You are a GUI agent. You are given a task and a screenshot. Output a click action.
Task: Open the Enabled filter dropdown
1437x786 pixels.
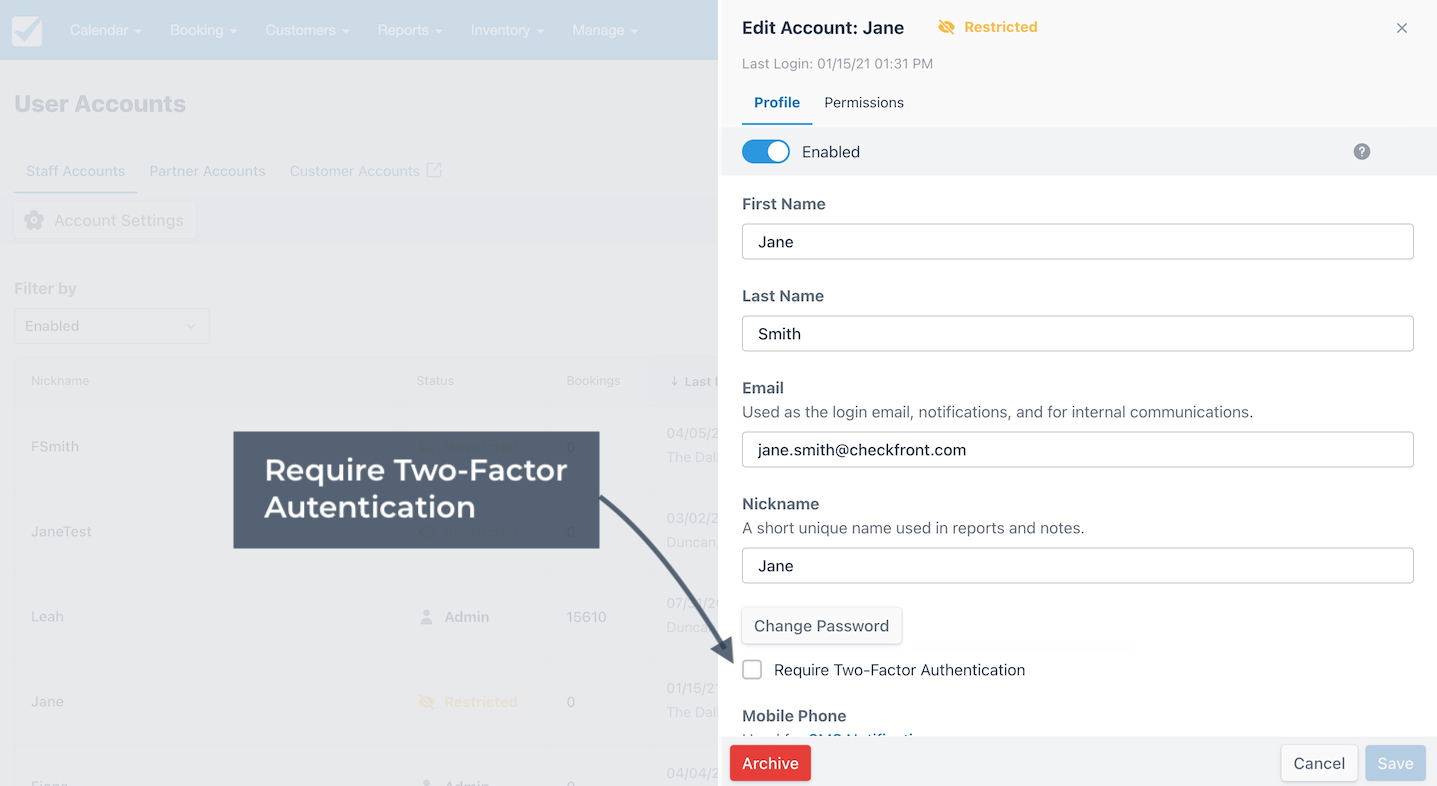pyautogui.click(x=111, y=326)
